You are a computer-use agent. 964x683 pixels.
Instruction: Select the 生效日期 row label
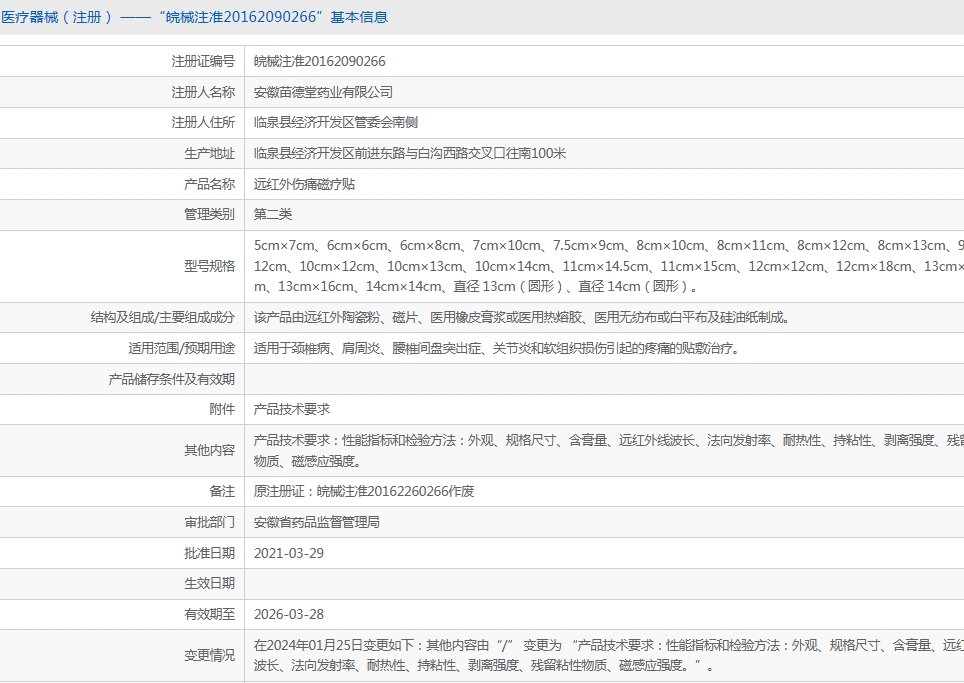pyautogui.click(x=209, y=583)
